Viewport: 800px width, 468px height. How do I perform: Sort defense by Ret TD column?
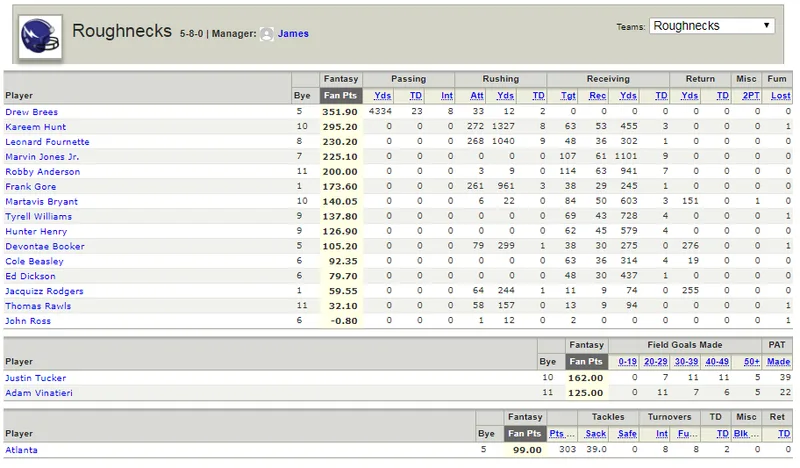pos(784,433)
